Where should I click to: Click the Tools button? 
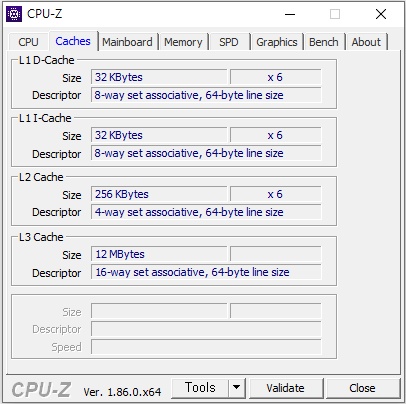pos(200,388)
